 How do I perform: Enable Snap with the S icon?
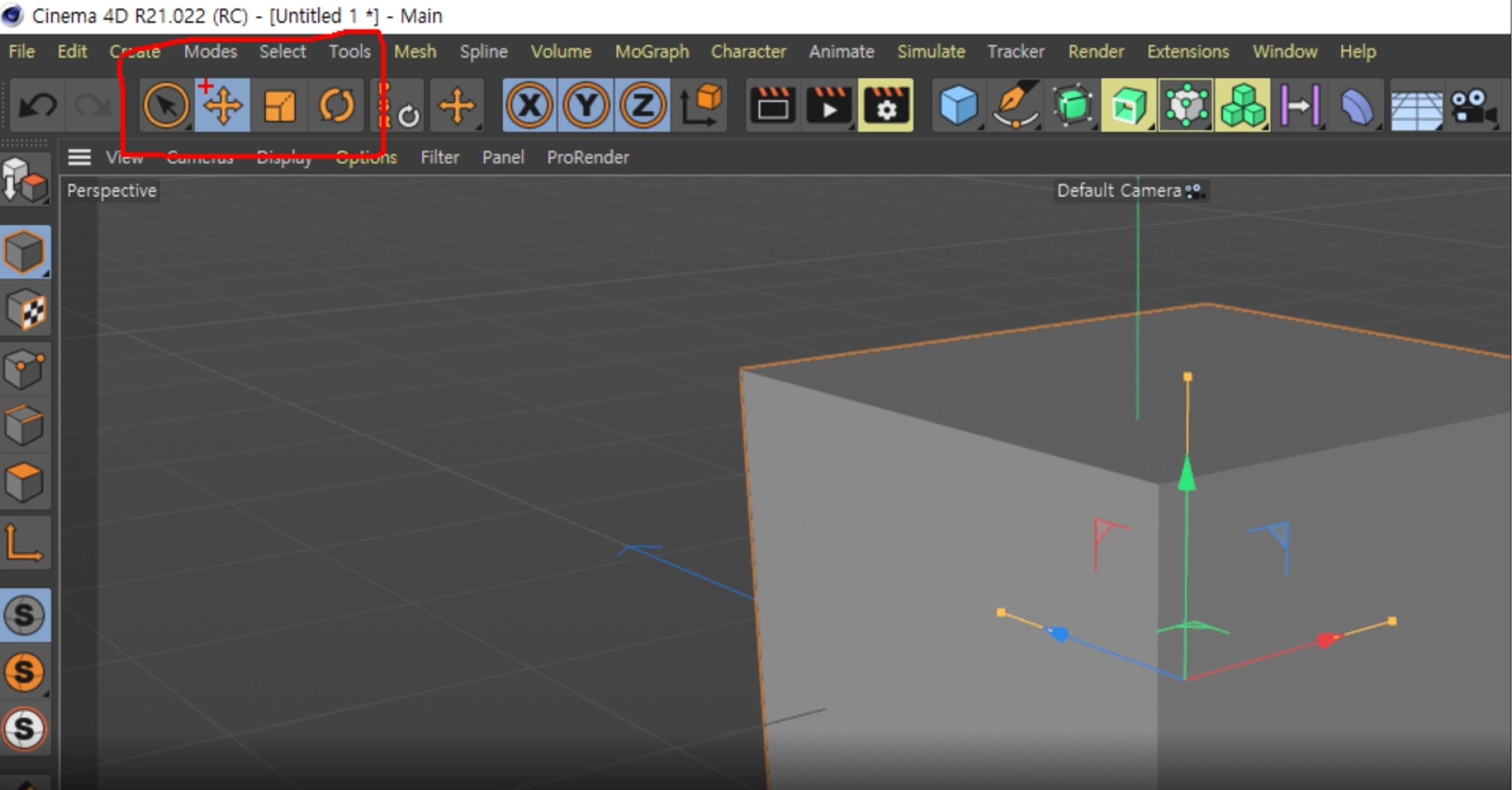(x=24, y=615)
